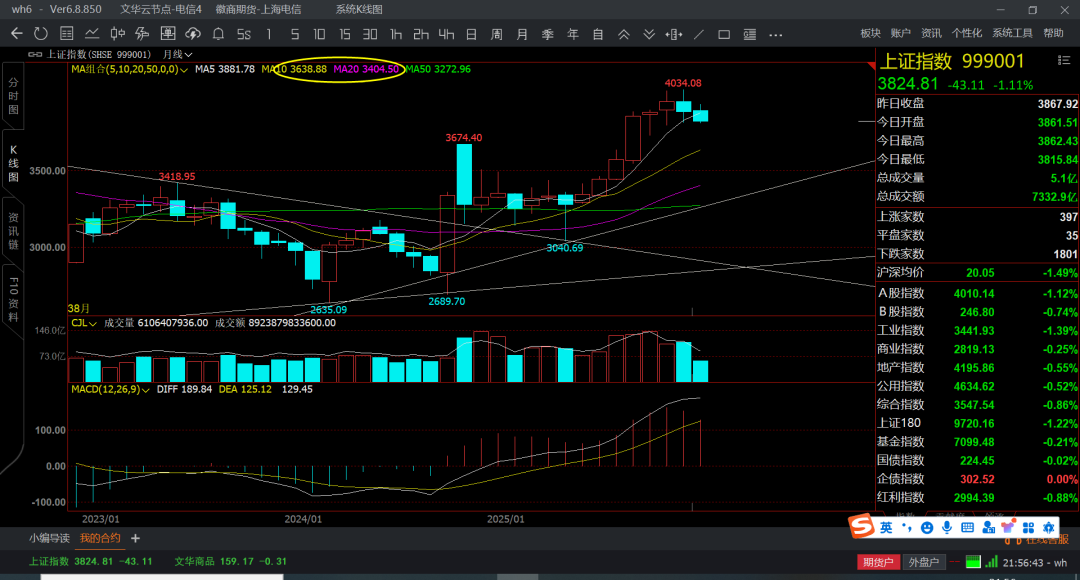
Task: Select the rectangle window tool
Action: tap(724, 34)
